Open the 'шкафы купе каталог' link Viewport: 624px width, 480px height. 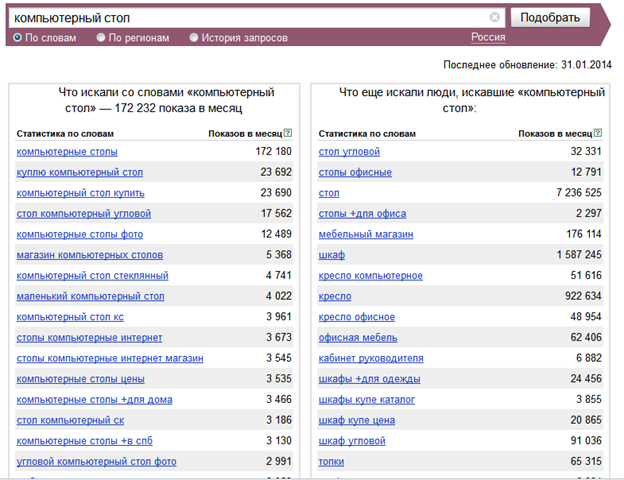pos(367,400)
